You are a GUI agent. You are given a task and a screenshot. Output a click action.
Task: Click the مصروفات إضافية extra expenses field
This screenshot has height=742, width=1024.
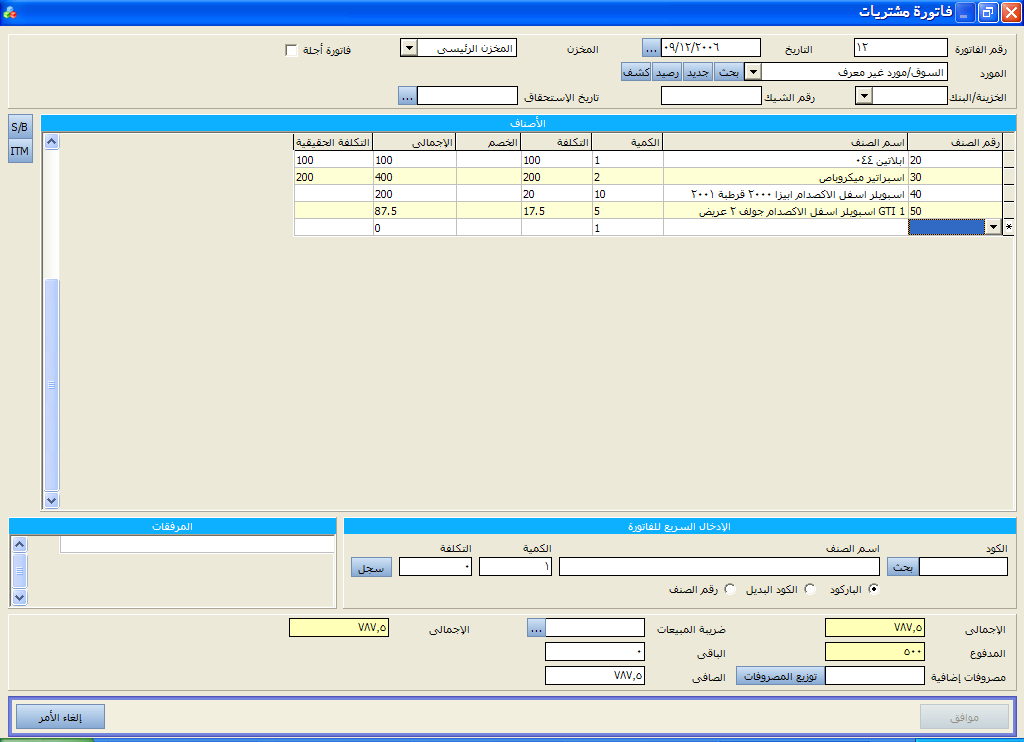click(x=875, y=676)
